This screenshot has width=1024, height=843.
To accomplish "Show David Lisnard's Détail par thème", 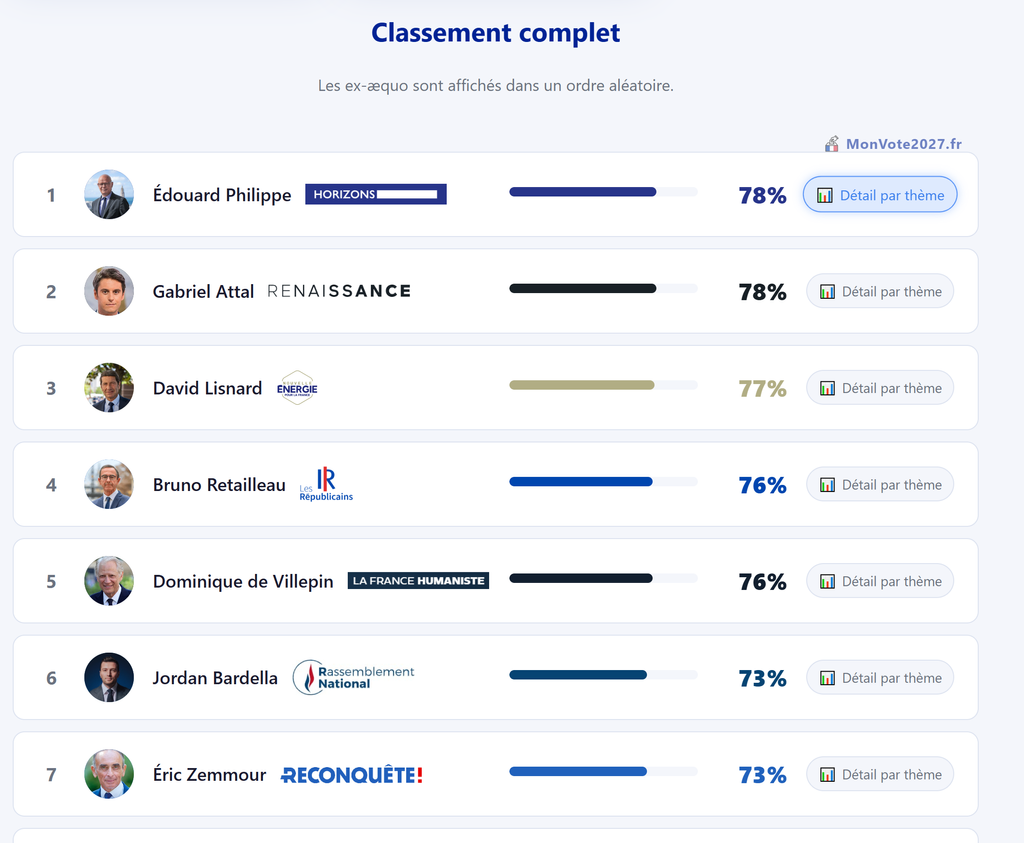I will tap(880, 388).
